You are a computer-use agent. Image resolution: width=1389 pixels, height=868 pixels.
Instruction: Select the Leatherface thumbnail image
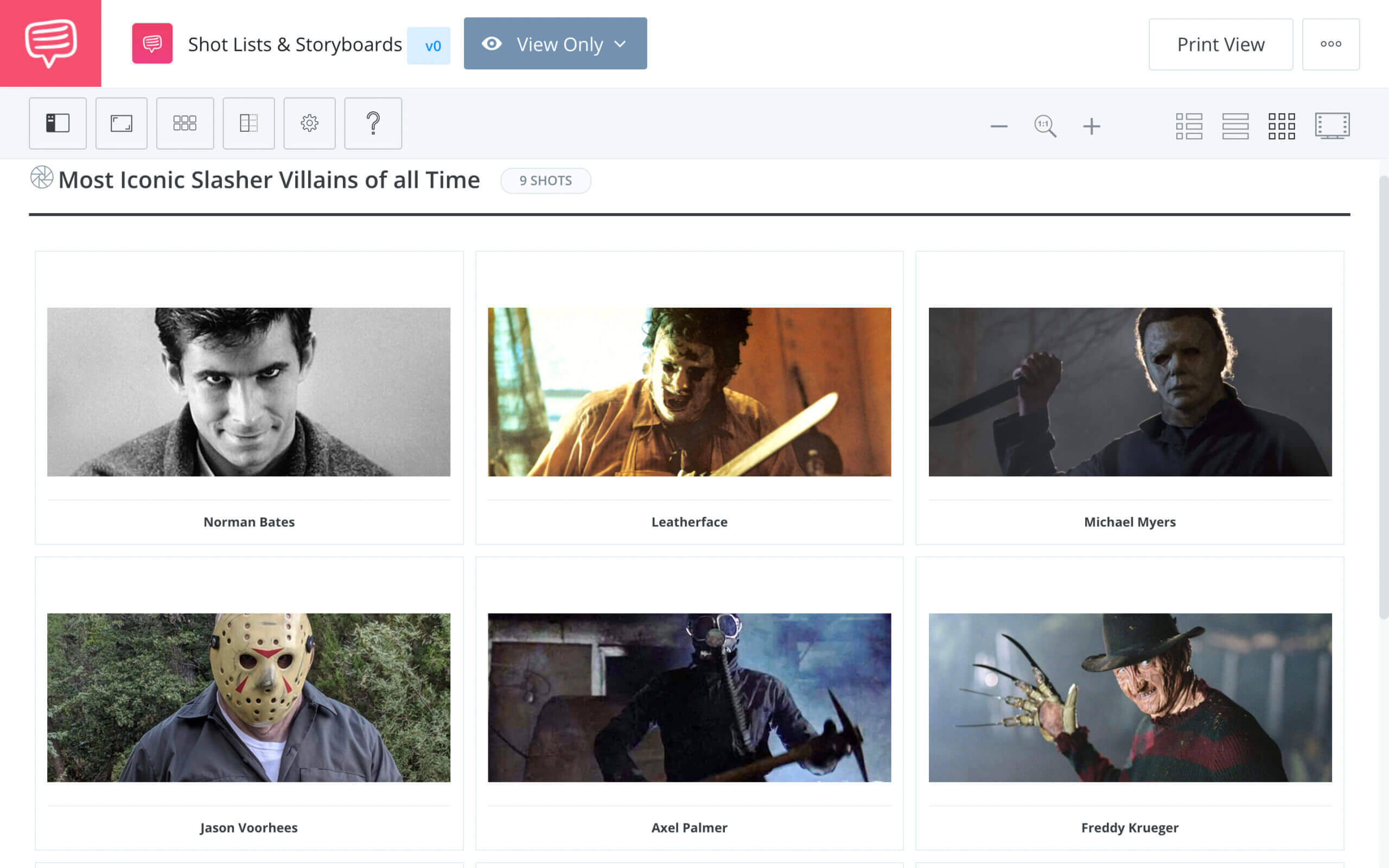point(689,392)
